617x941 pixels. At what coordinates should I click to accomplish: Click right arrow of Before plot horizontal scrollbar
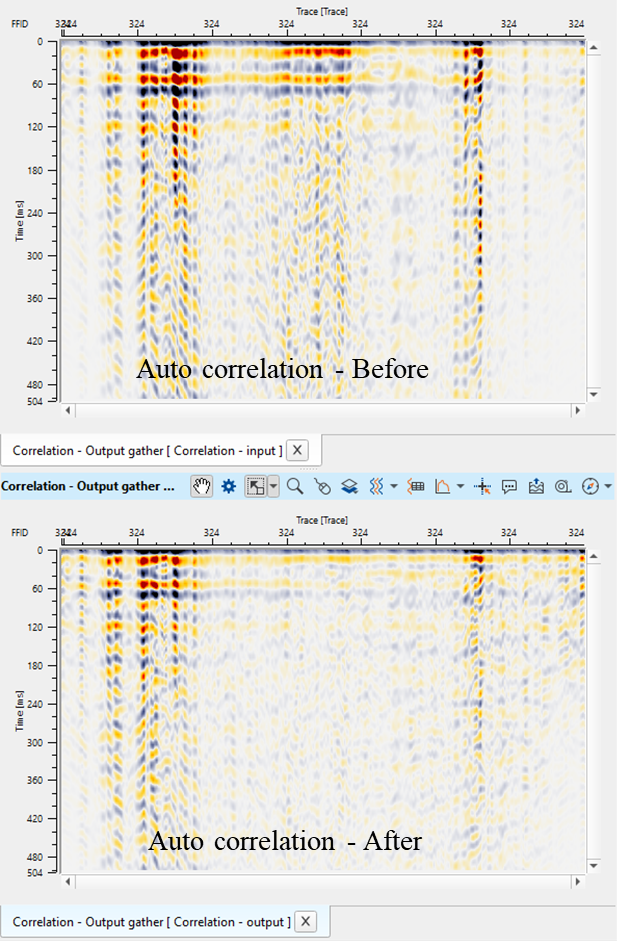click(x=577, y=410)
